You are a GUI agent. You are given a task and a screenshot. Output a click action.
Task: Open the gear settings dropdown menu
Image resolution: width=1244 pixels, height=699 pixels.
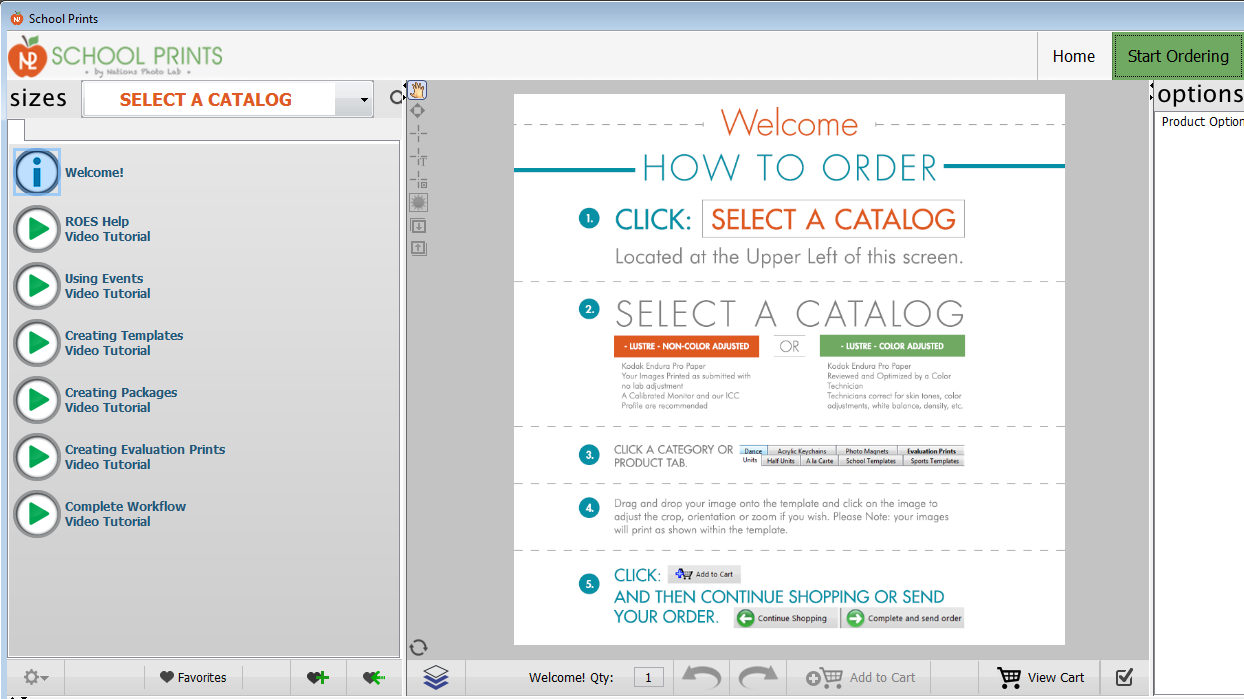36,677
